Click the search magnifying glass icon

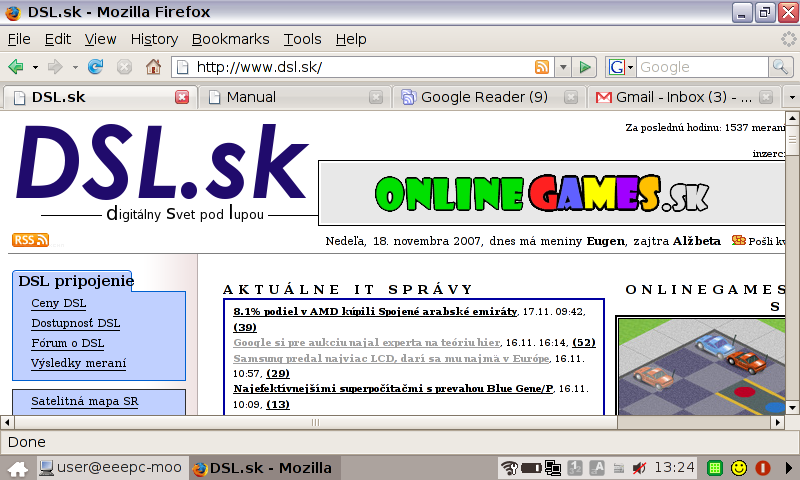tap(780, 67)
